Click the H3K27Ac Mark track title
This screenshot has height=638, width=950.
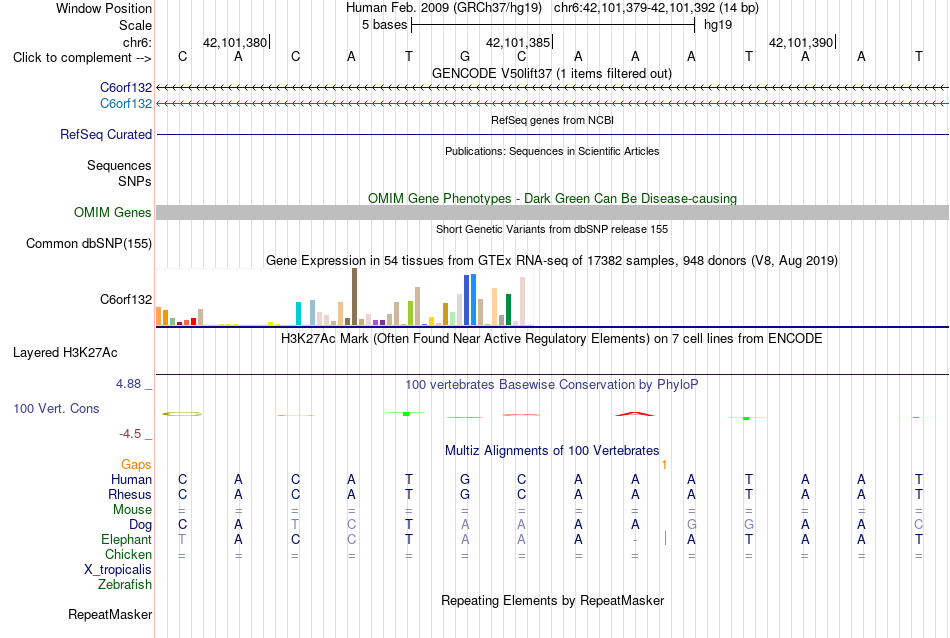pos(552,339)
